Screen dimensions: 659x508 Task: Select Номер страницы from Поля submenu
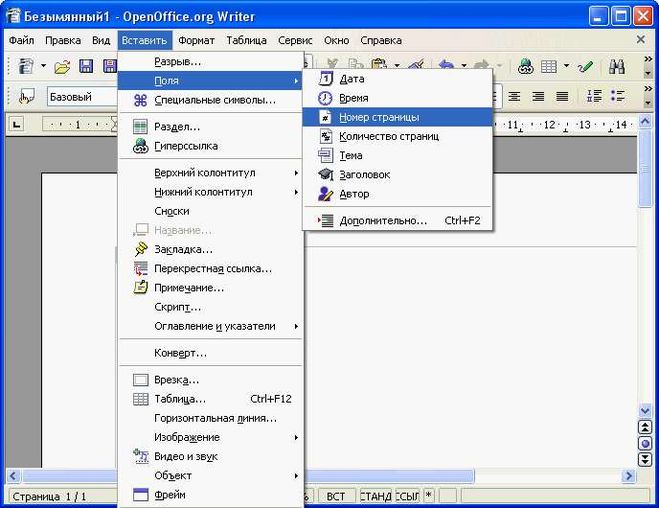pyautogui.click(x=379, y=117)
